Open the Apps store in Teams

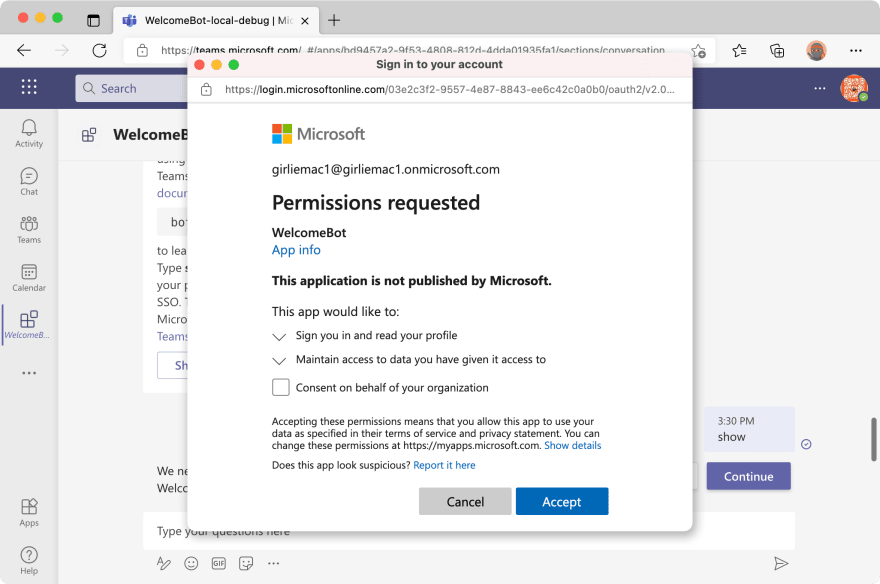(29, 513)
